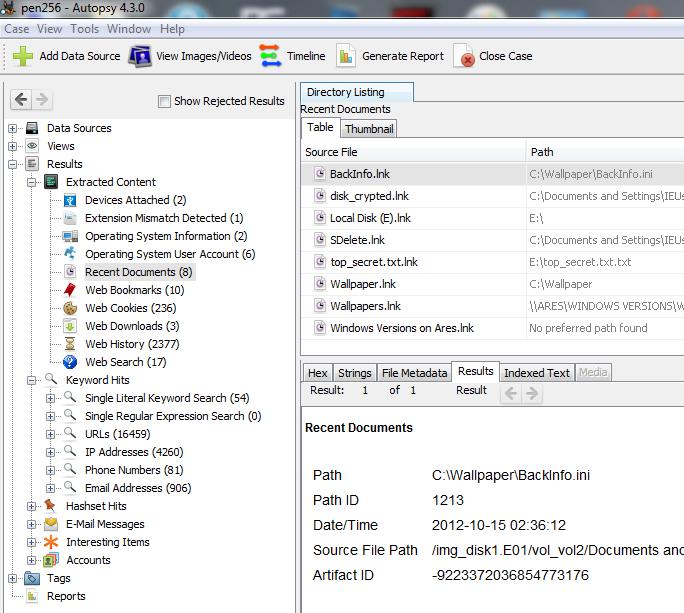684x613 pixels.
Task: Open the Case menu
Action: click(17, 29)
